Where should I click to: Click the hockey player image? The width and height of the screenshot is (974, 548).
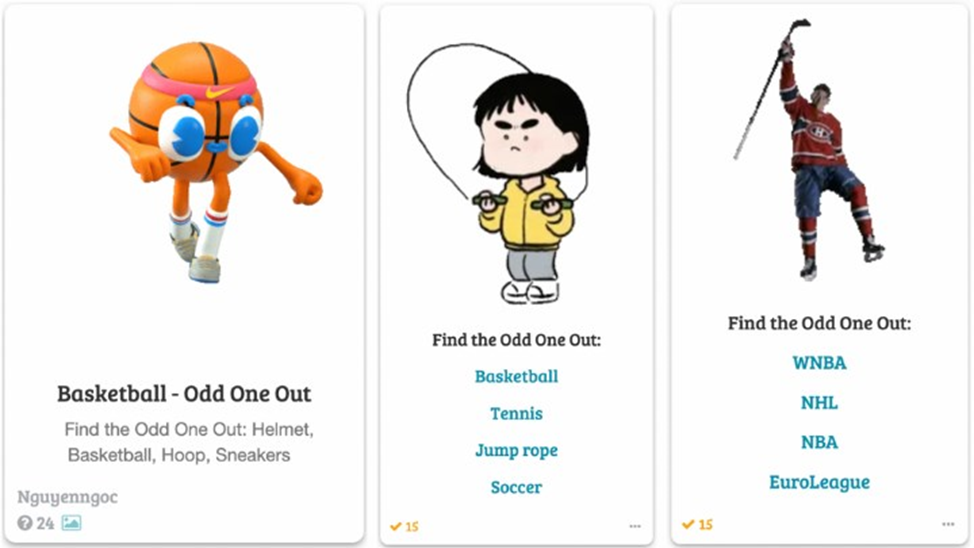coord(809,149)
